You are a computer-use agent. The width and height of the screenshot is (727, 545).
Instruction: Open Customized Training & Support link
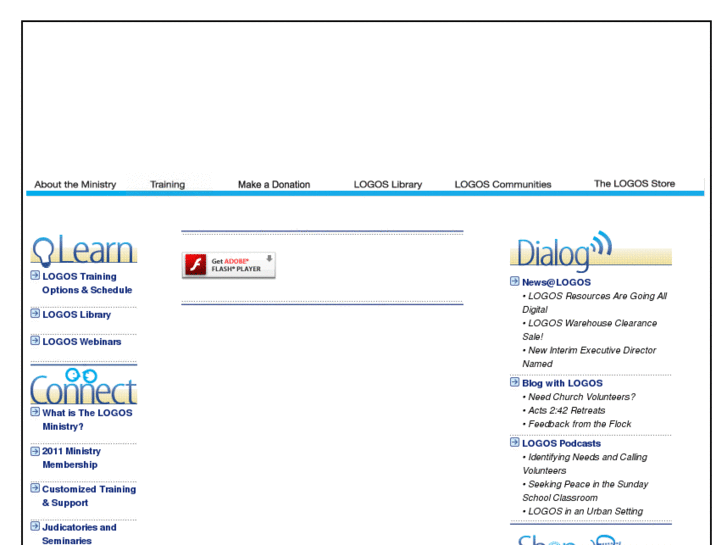click(x=89, y=496)
